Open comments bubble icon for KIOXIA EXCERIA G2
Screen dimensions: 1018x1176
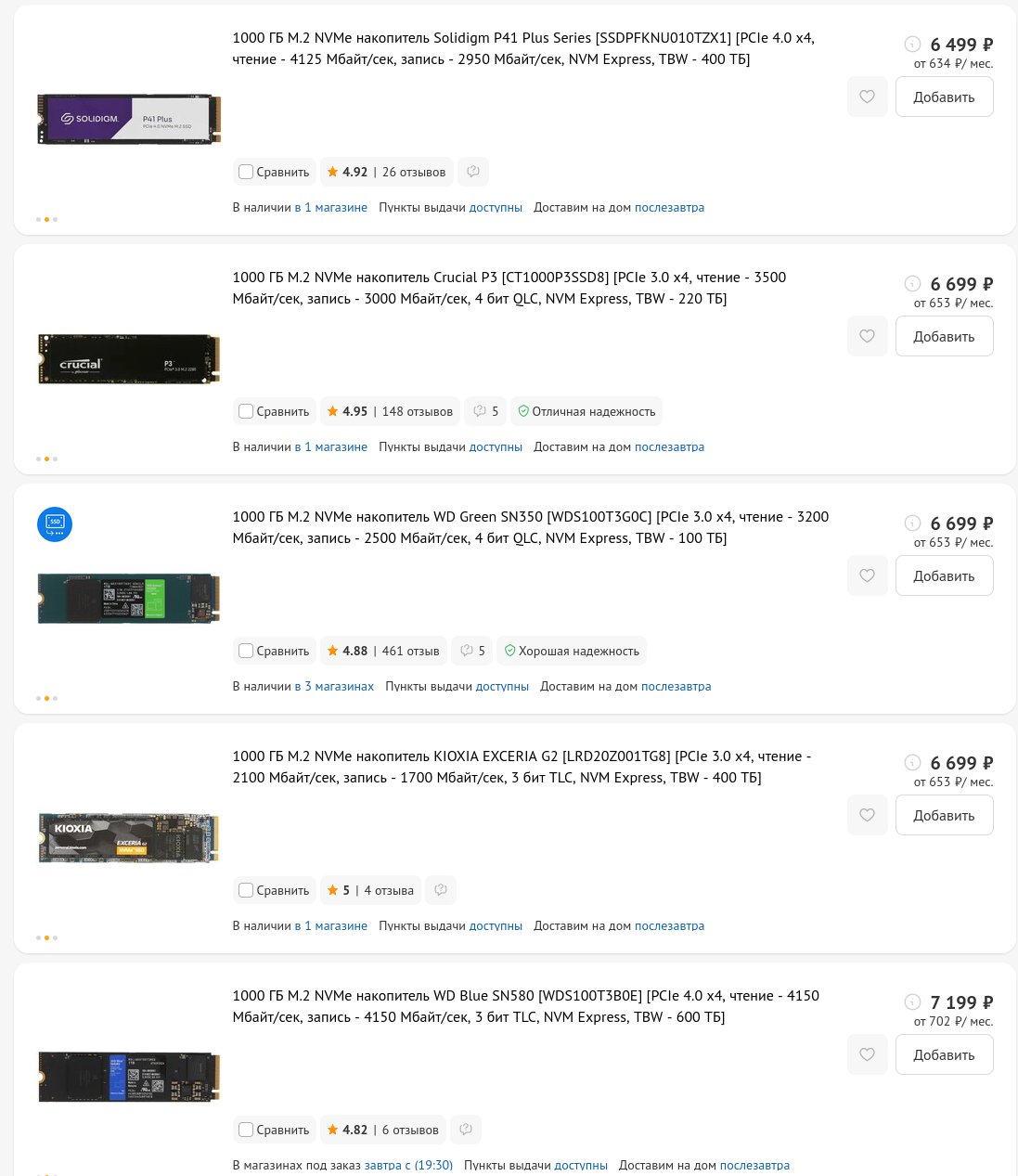(441, 890)
